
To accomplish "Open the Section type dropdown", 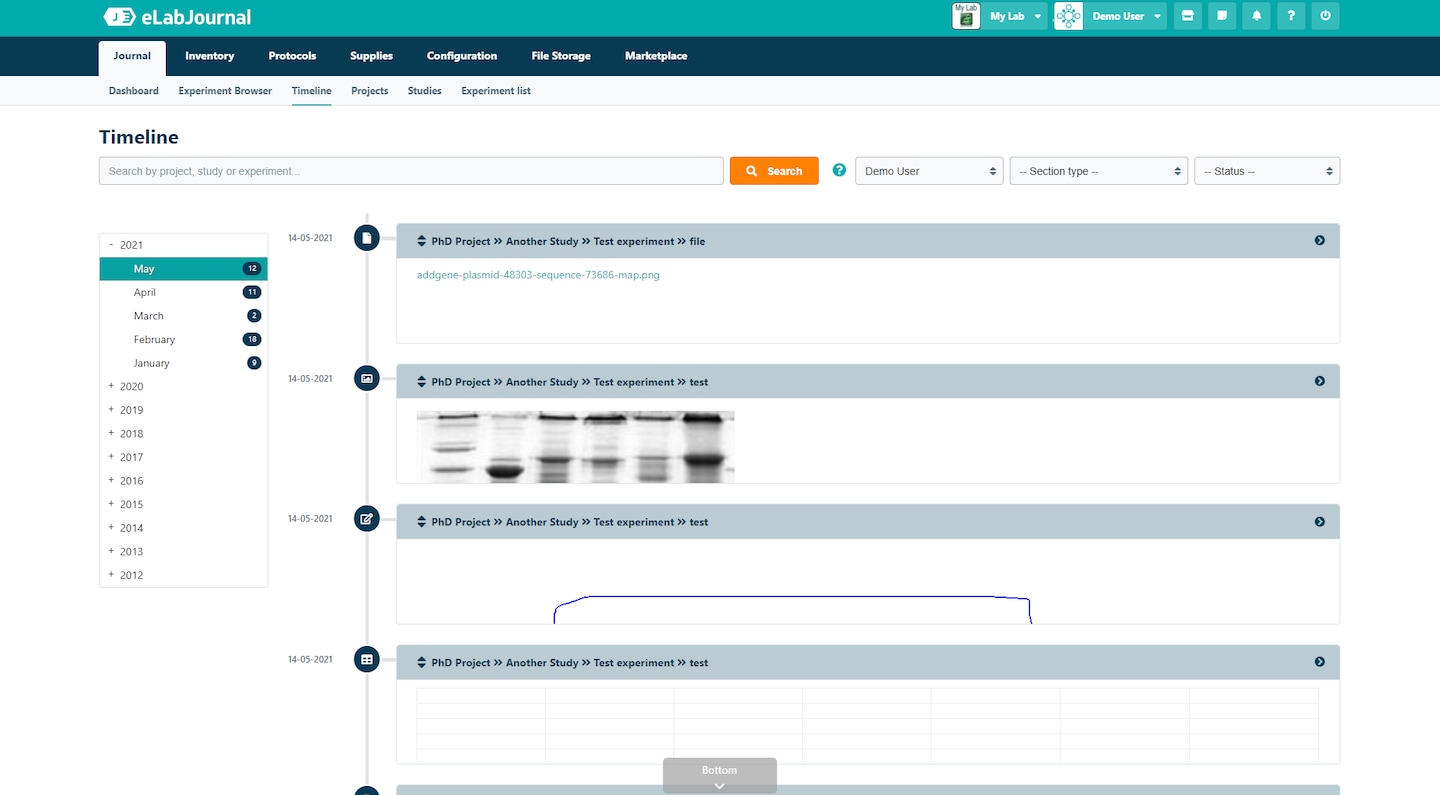I will point(1098,171).
